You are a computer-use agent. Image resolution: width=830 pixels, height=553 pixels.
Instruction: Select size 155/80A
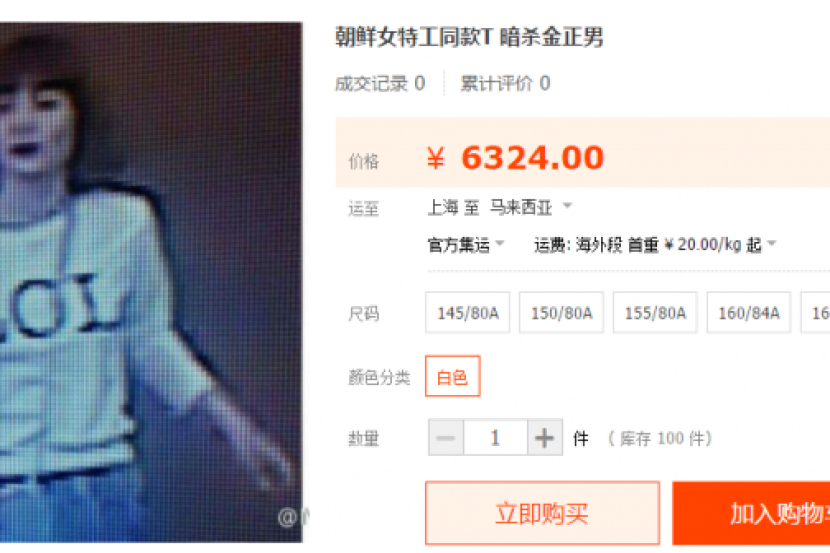click(x=655, y=312)
